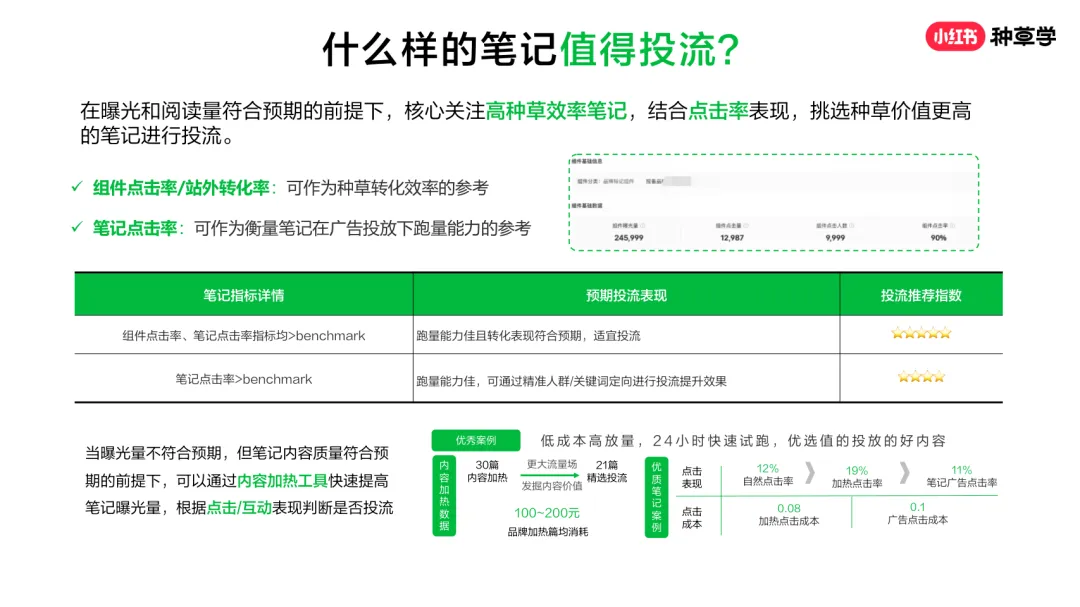Click the green 点击率 in the intro paragraph
The height and width of the screenshot is (607, 1080).
718,110
